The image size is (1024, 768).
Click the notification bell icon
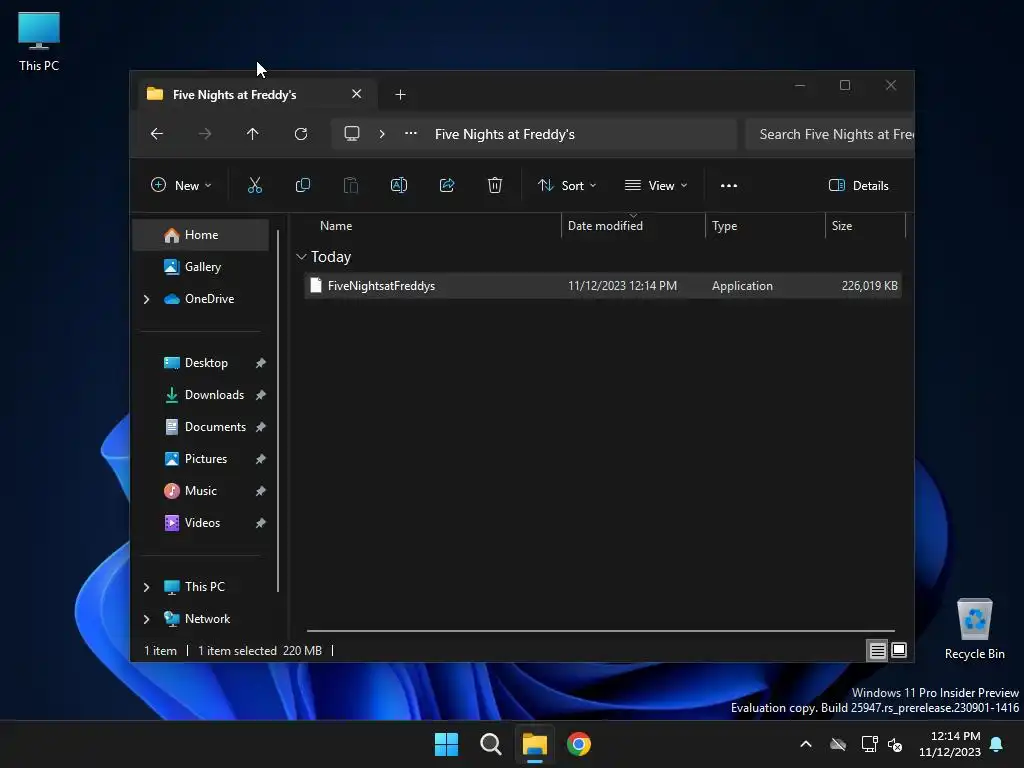(997, 744)
